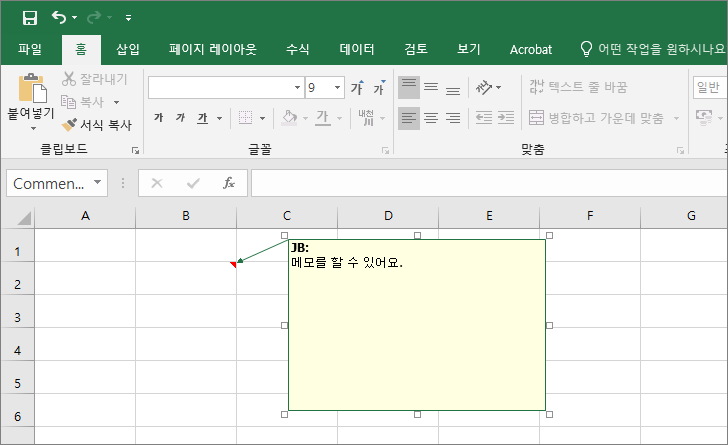This screenshot has height=445, width=728.
Task: Click the decrease indent icon
Action: [484, 118]
